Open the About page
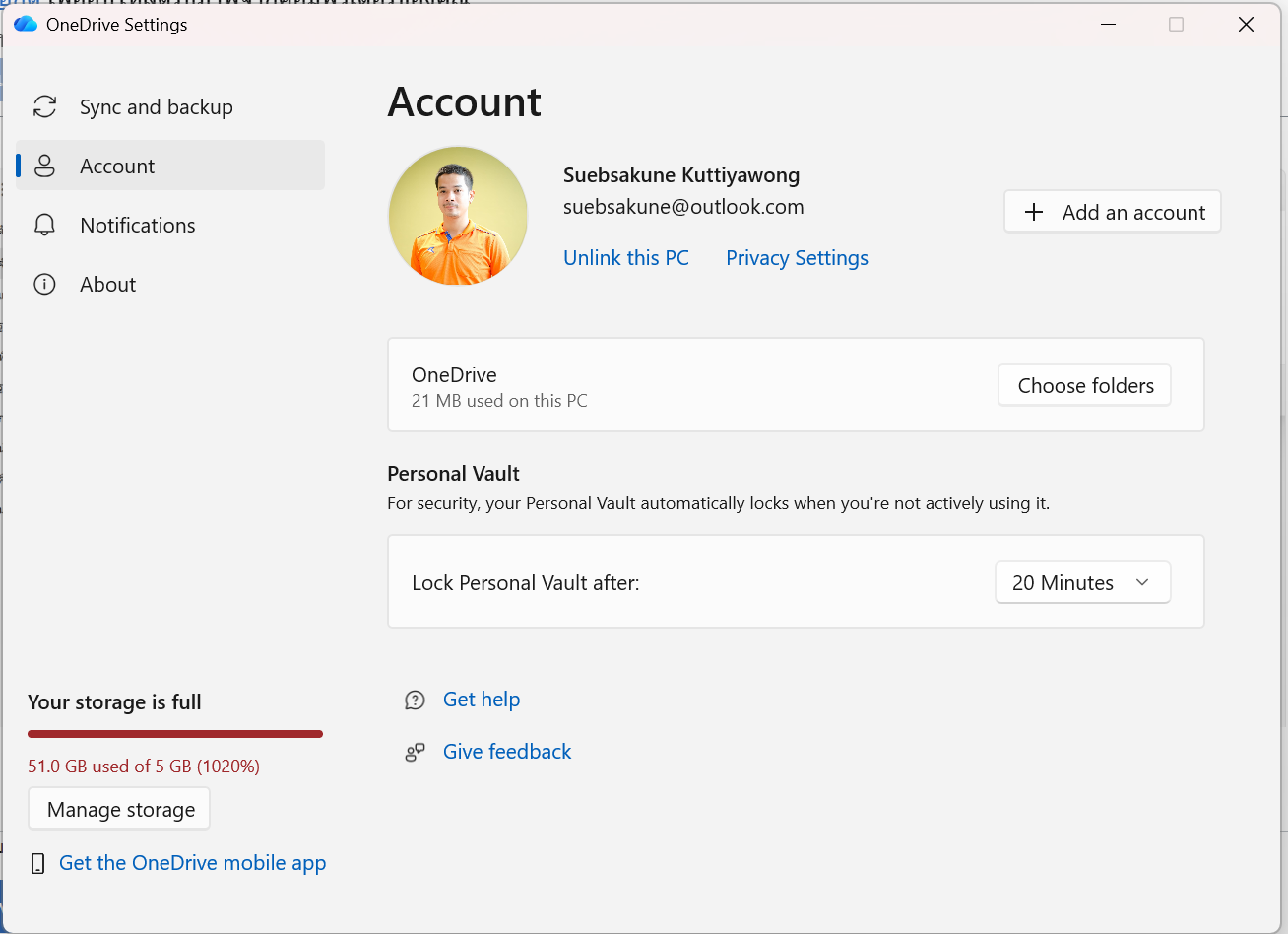The height and width of the screenshot is (934, 1288). tap(170, 284)
